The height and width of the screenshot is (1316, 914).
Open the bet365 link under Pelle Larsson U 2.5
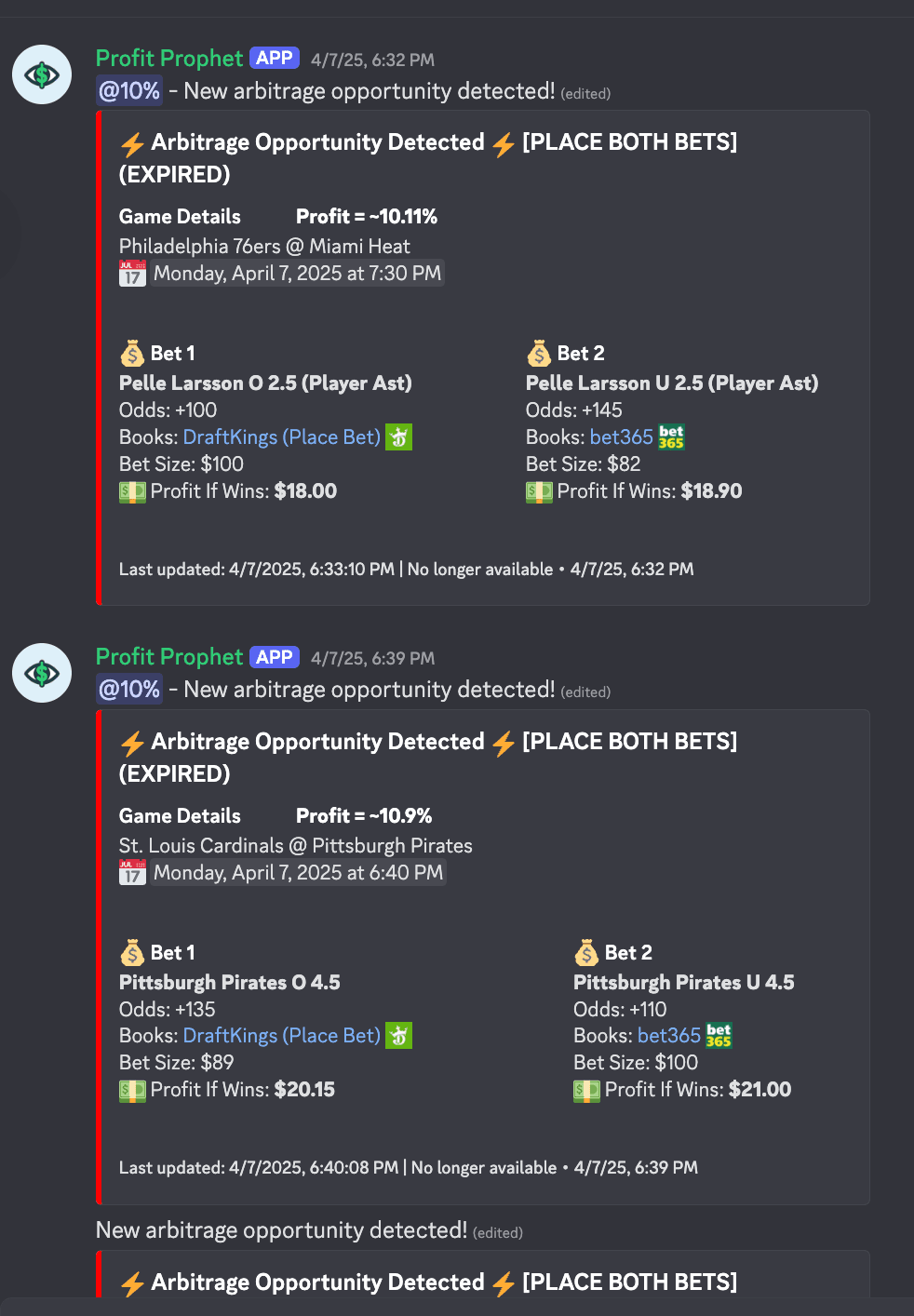pos(621,436)
